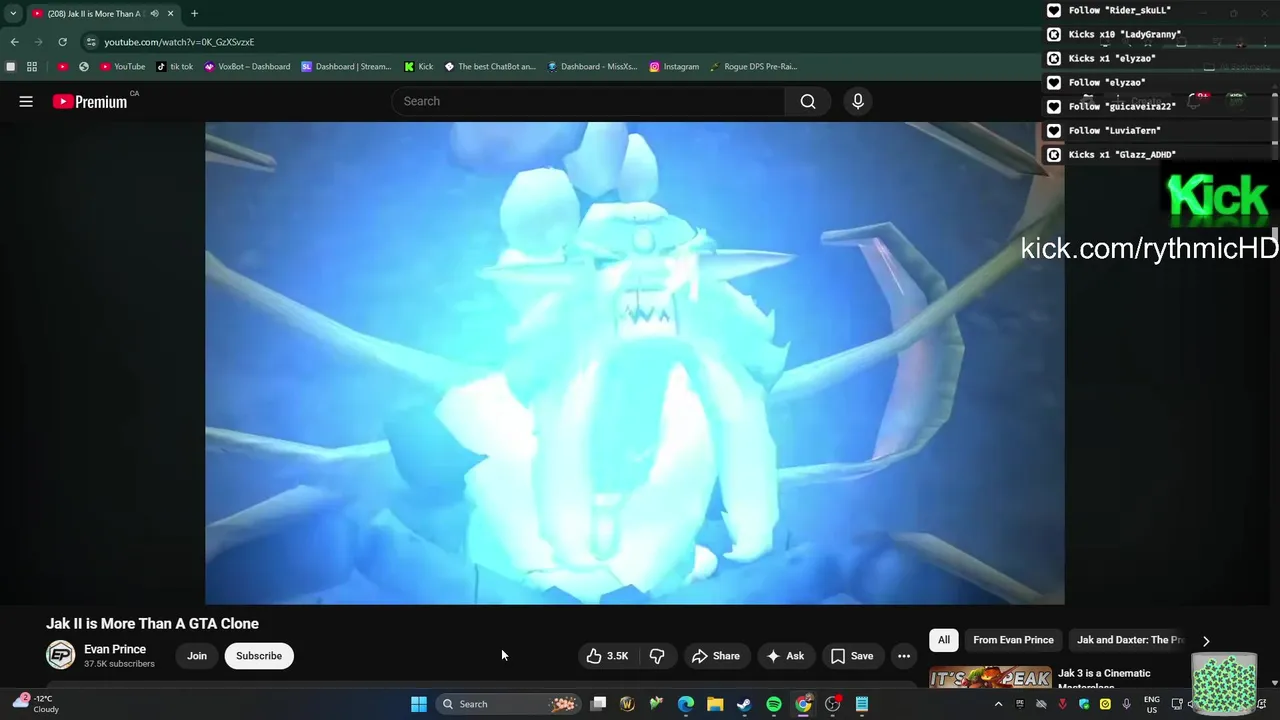Close the Jak II browser tab
Viewport: 1280px width, 720px height.
tap(171, 14)
